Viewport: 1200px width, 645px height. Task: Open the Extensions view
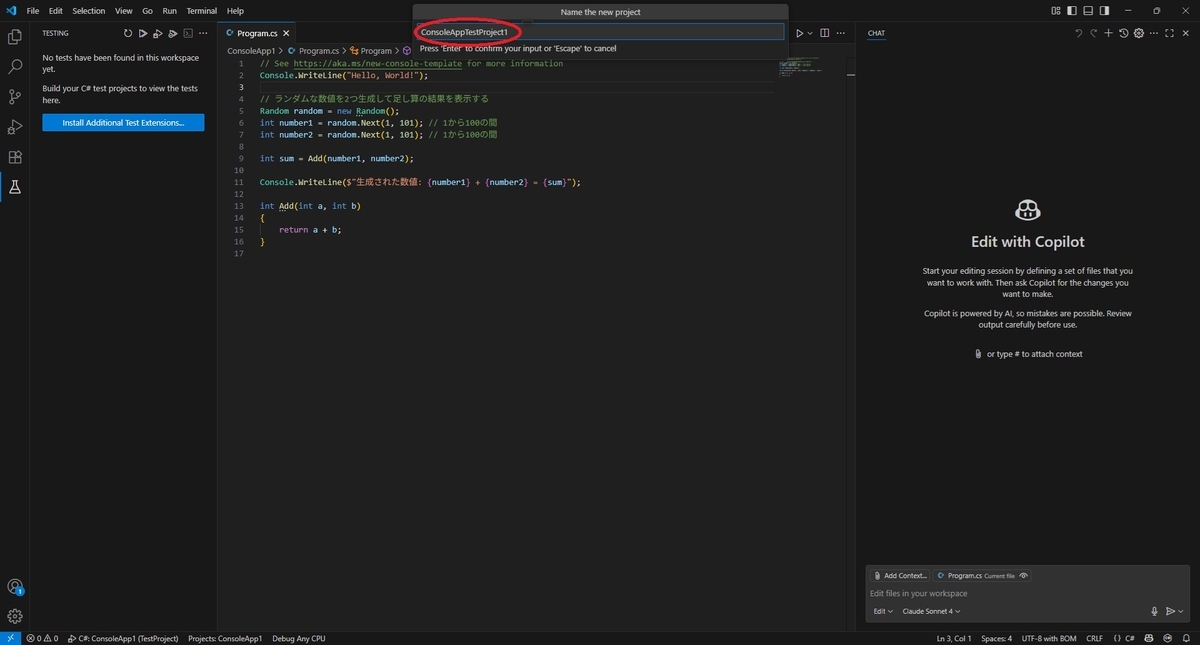click(15, 157)
